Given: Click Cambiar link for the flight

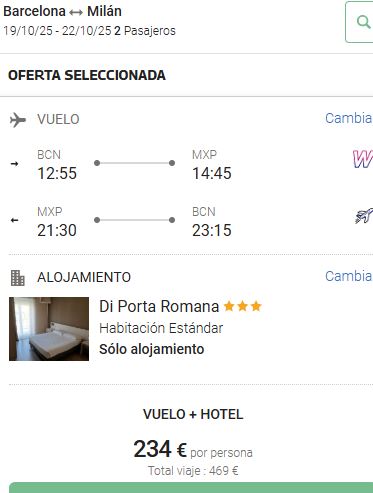Looking at the screenshot, I should click(x=349, y=118).
